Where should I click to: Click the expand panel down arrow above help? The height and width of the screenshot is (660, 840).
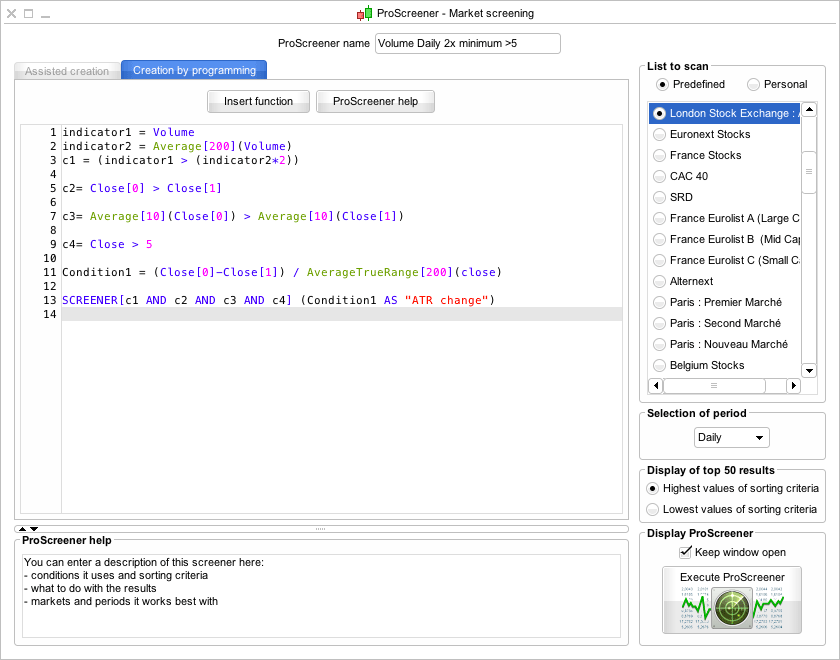[33, 529]
